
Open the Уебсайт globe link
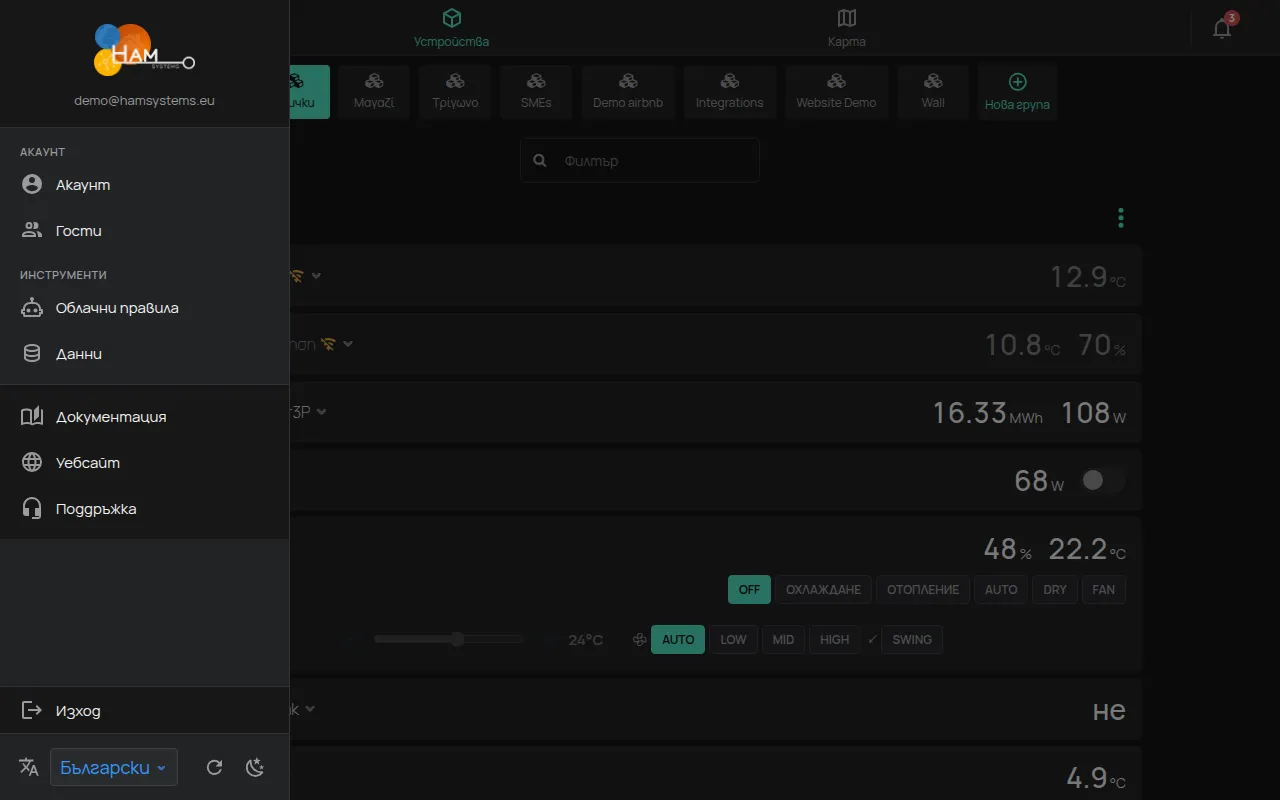[145, 463]
